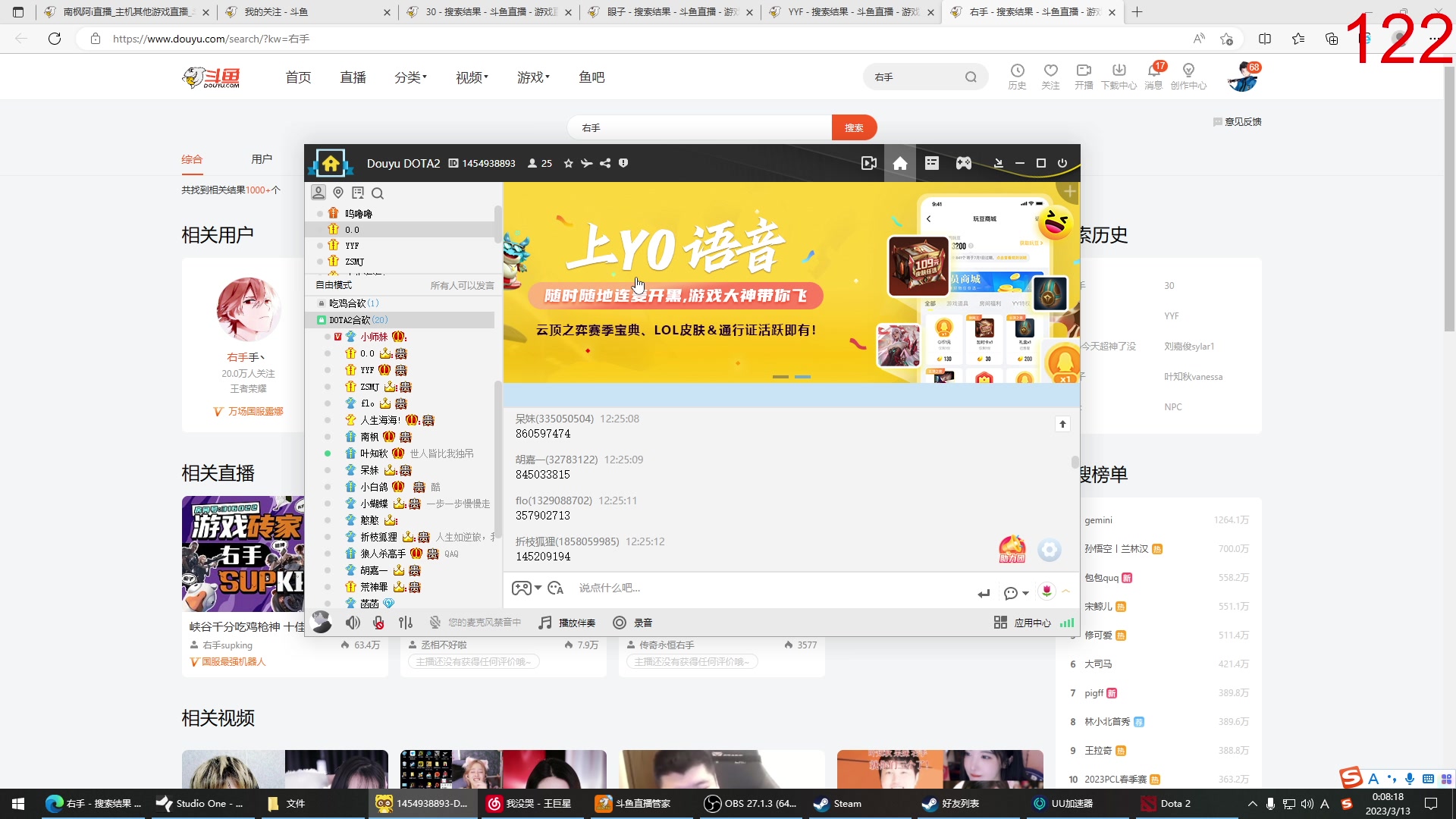Screen dimensions: 1456x819
Task: Go to channel home icon
Action: click(900, 163)
